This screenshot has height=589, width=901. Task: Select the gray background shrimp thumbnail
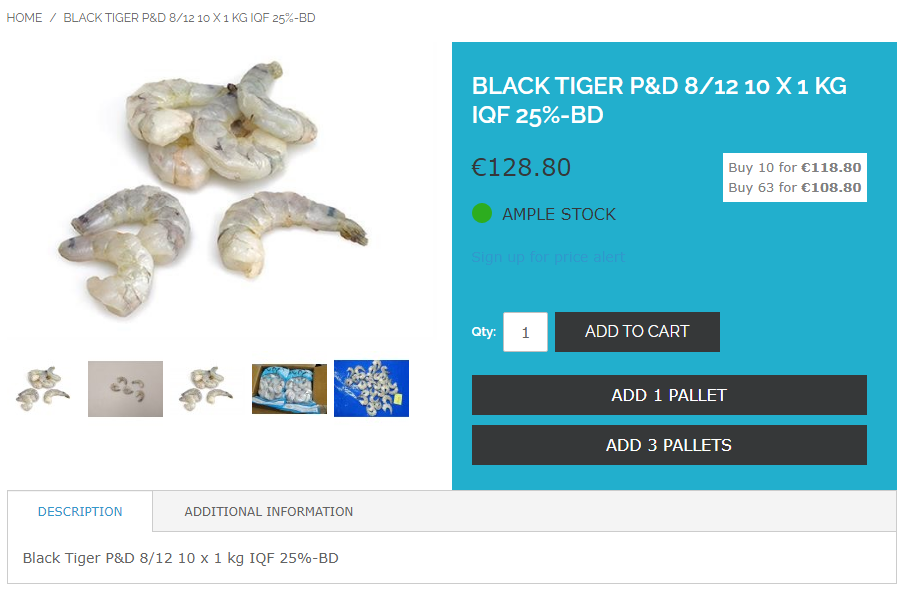point(125,389)
